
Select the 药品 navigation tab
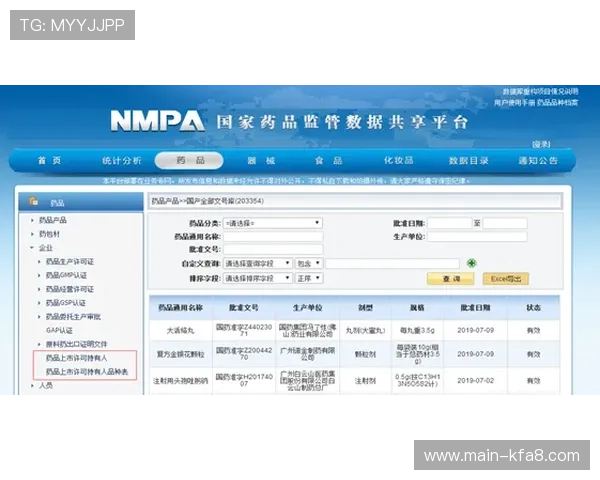pos(189,160)
